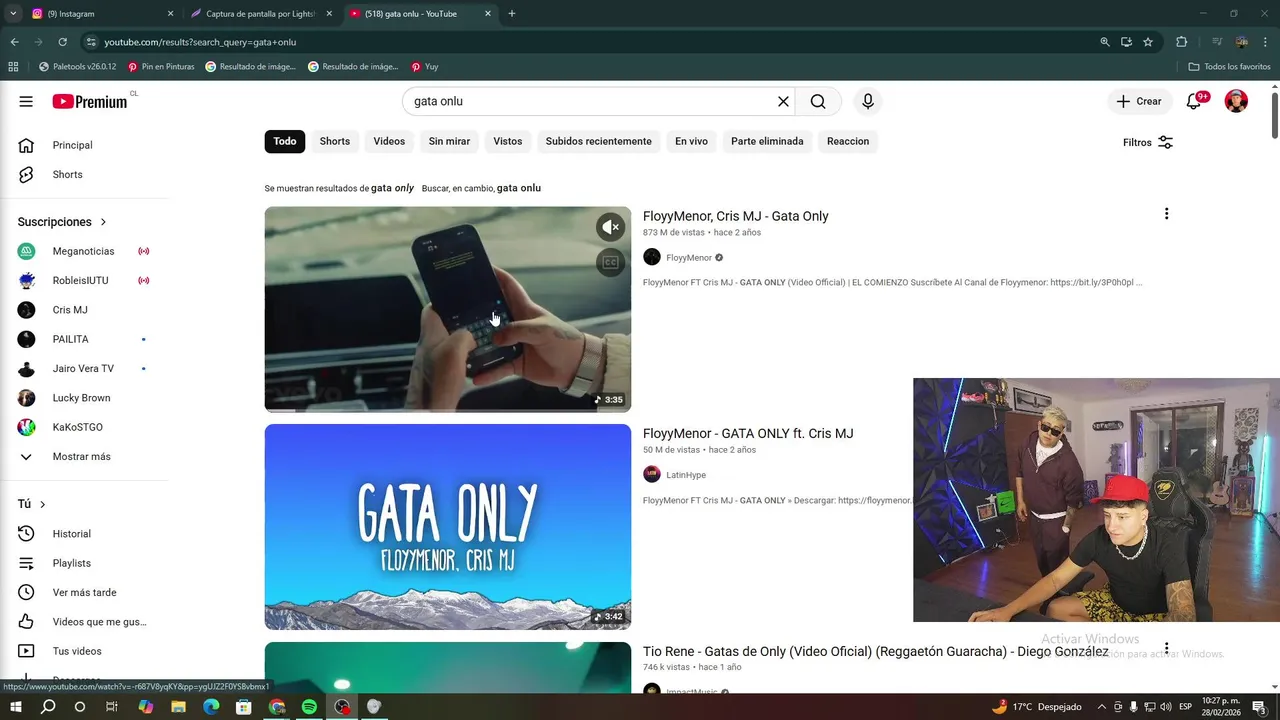Open Chrome extensions puzzle icon
Viewport: 1280px width, 720px height.
click(x=1181, y=42)
